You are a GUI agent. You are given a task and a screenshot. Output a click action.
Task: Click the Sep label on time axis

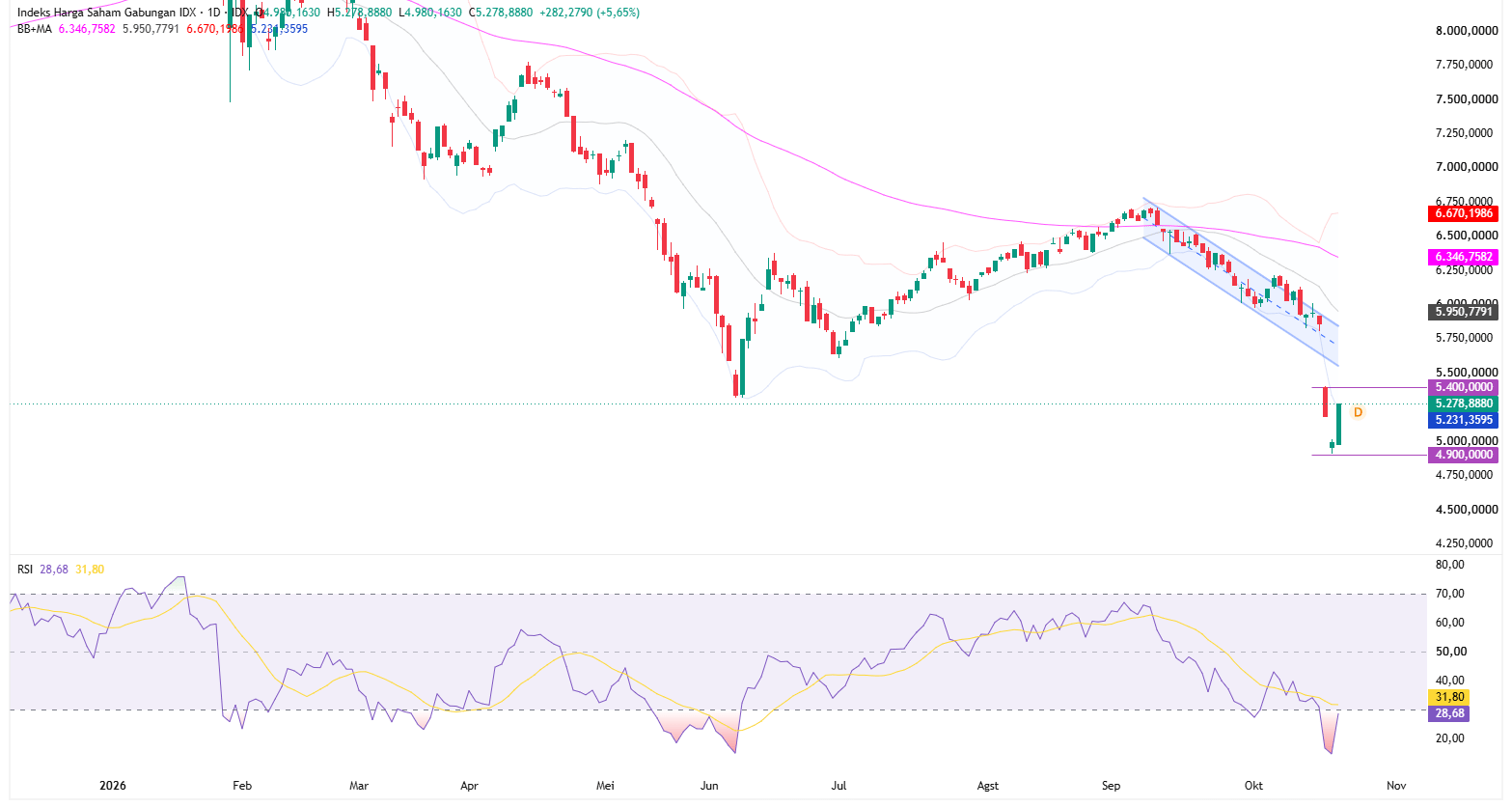(x=1112, y=786)
